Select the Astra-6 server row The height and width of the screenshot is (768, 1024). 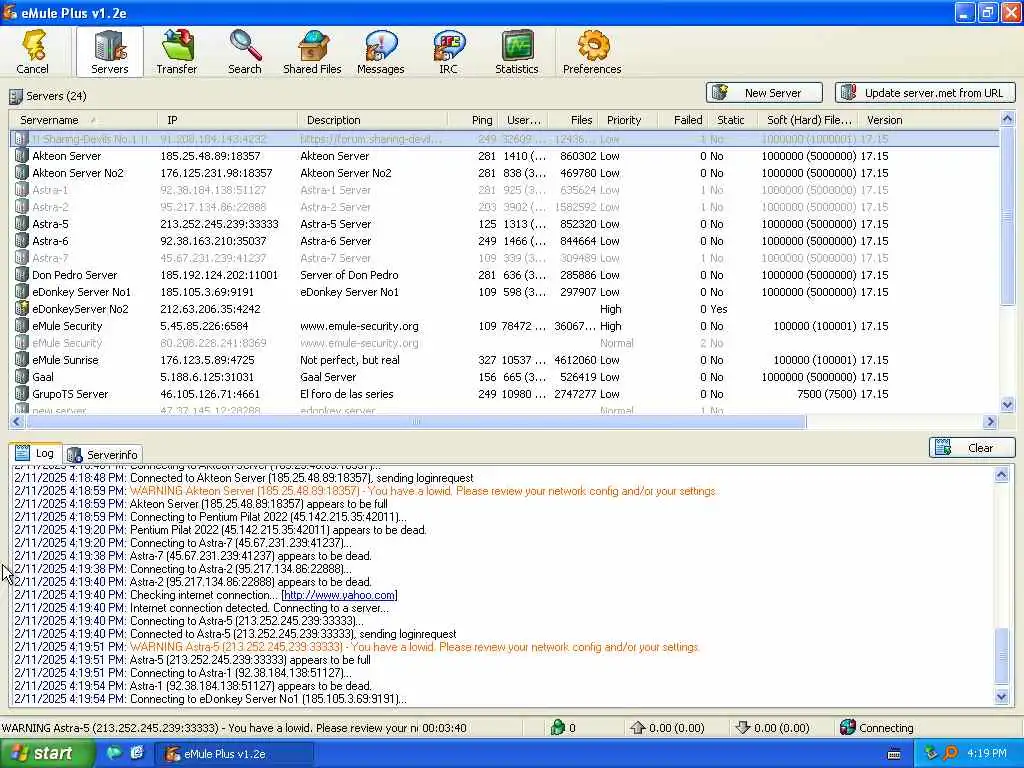point(504,241)
